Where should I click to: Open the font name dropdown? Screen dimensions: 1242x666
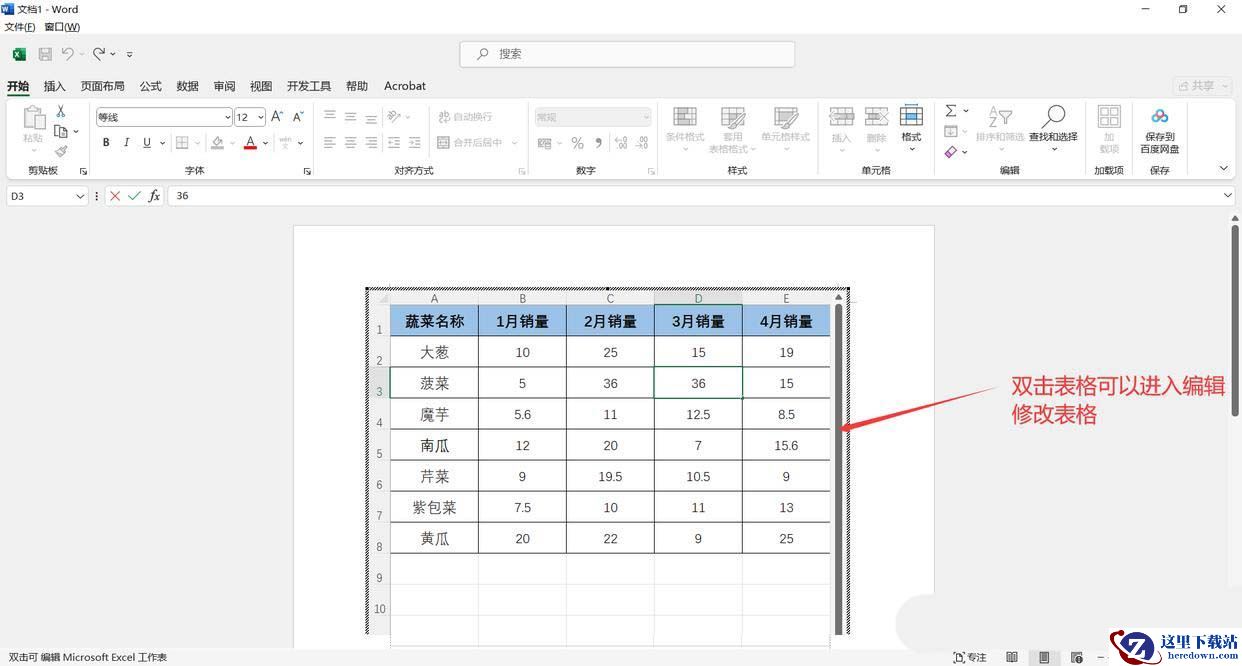228,117
